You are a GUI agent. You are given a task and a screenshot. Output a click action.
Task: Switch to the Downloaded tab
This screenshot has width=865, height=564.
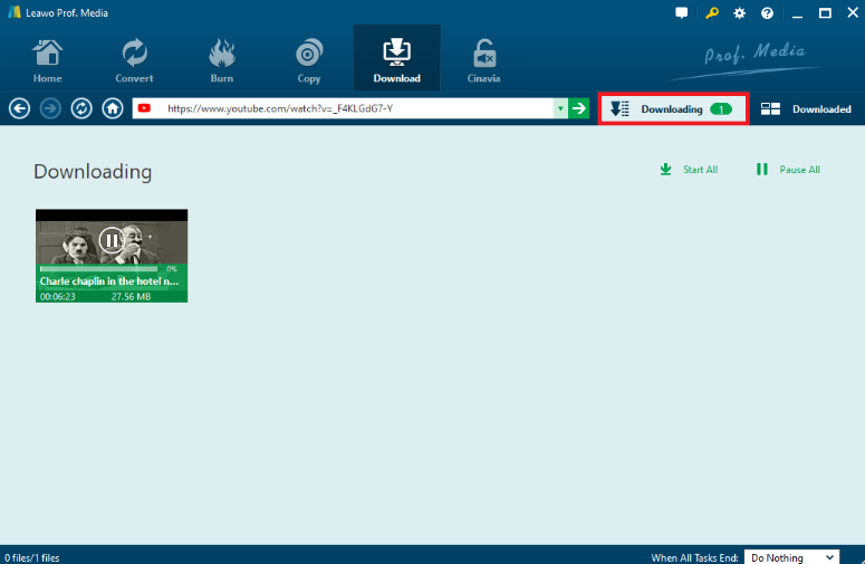806,109
